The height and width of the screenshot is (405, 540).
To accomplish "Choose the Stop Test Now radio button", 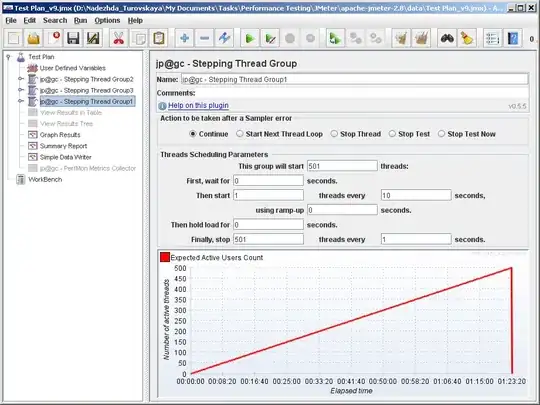I will coord(441,134).
